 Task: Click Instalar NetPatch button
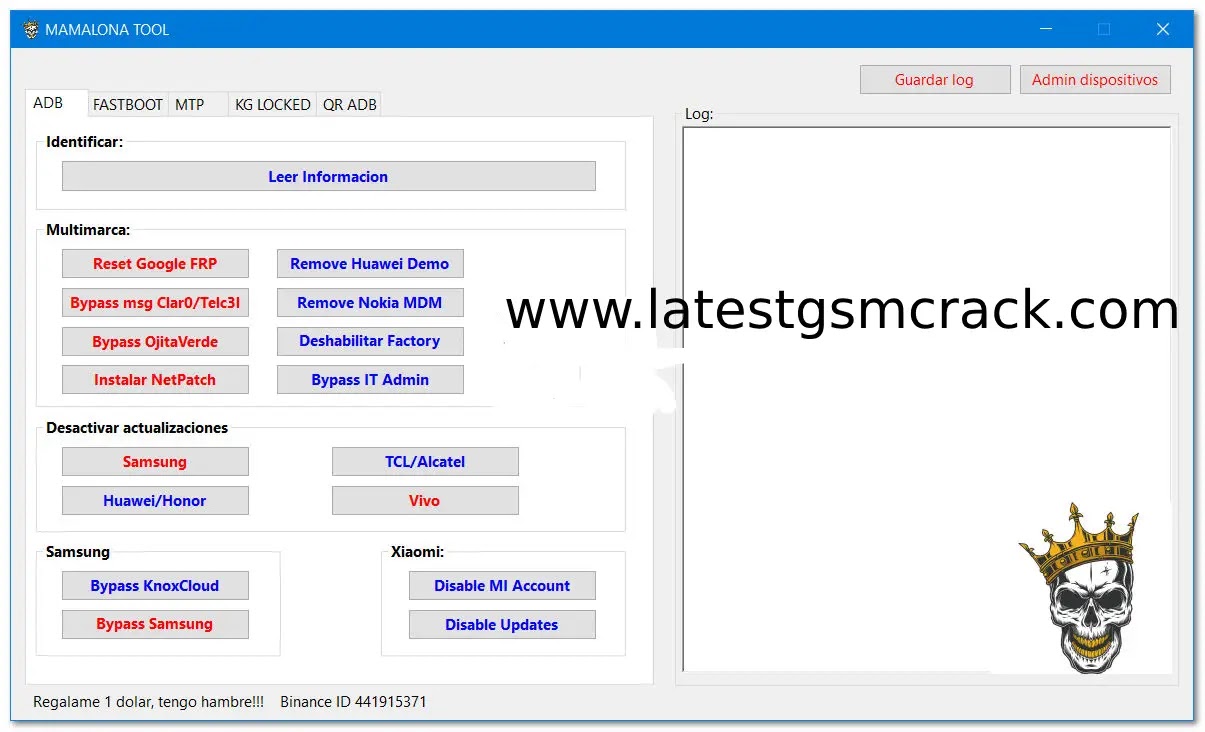pyautogui.click(x=155, y=380)
